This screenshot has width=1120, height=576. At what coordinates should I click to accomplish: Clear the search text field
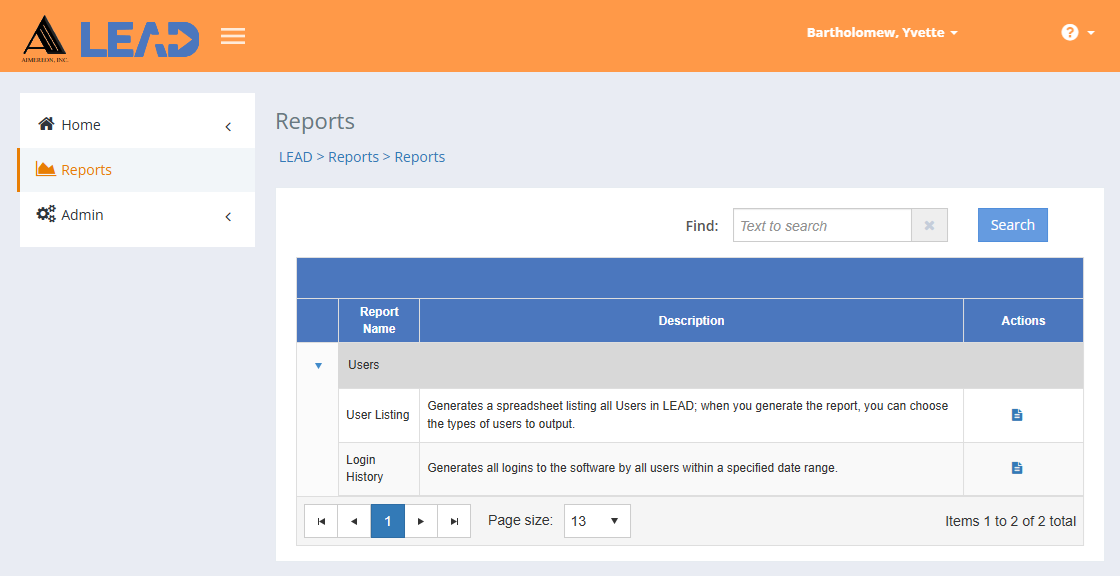tap(930, 225)
